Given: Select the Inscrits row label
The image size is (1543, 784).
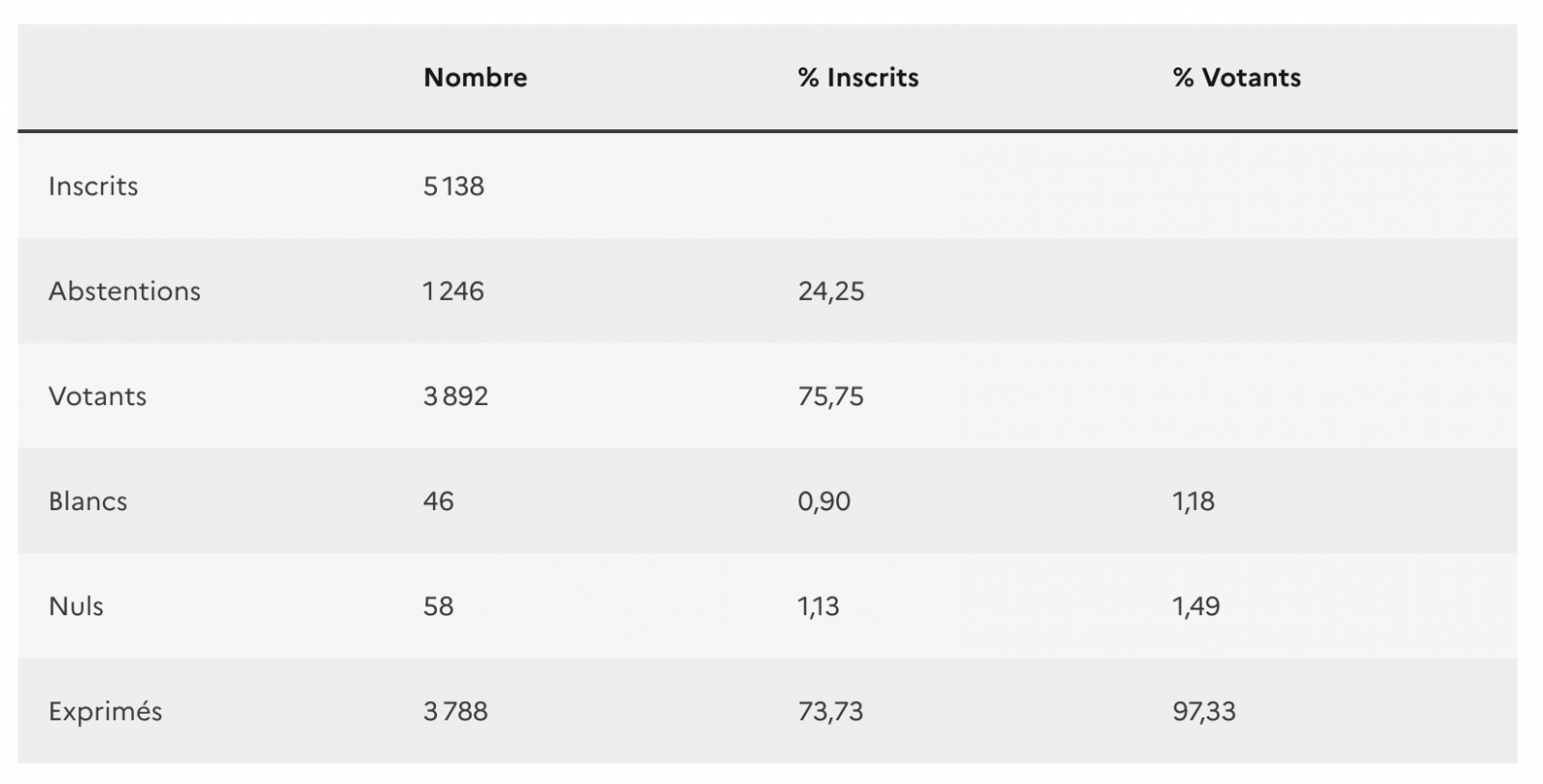Looking at the screenshot, I should click(94, 186).
